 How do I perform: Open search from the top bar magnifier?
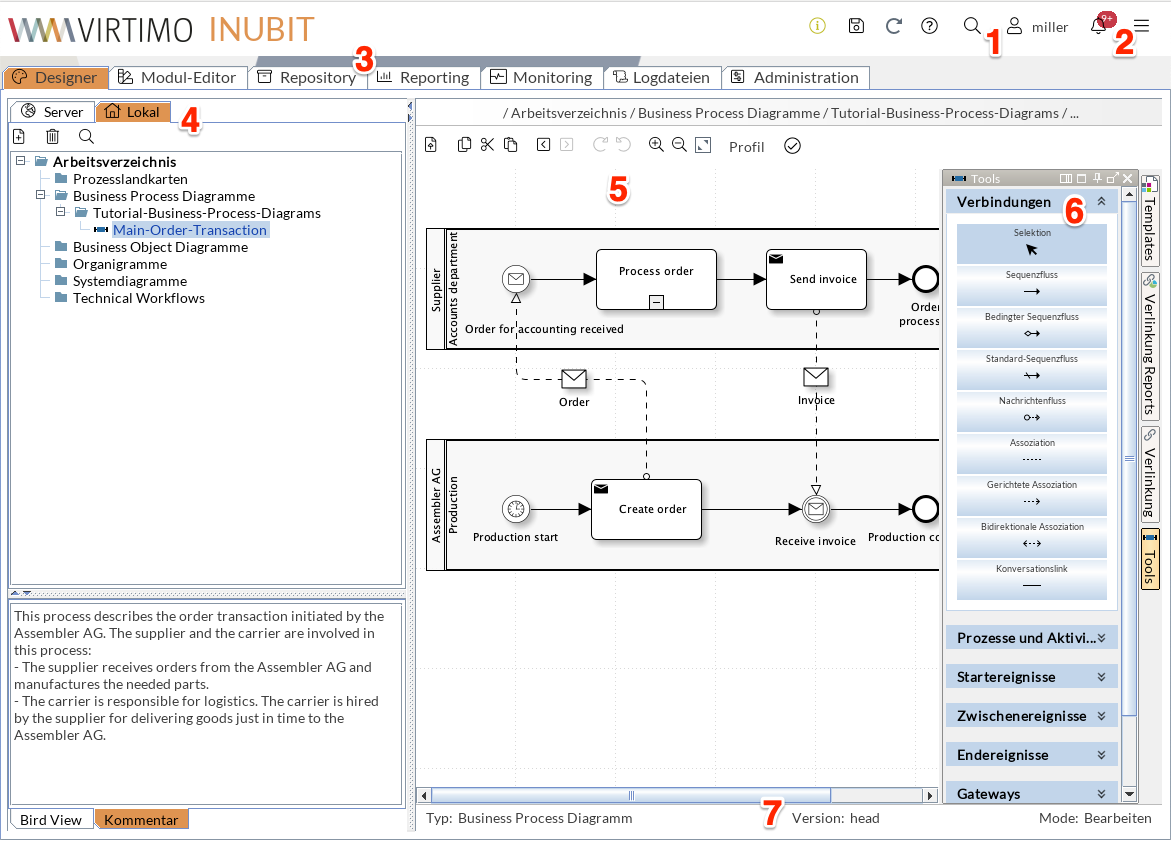coord(972,26)
